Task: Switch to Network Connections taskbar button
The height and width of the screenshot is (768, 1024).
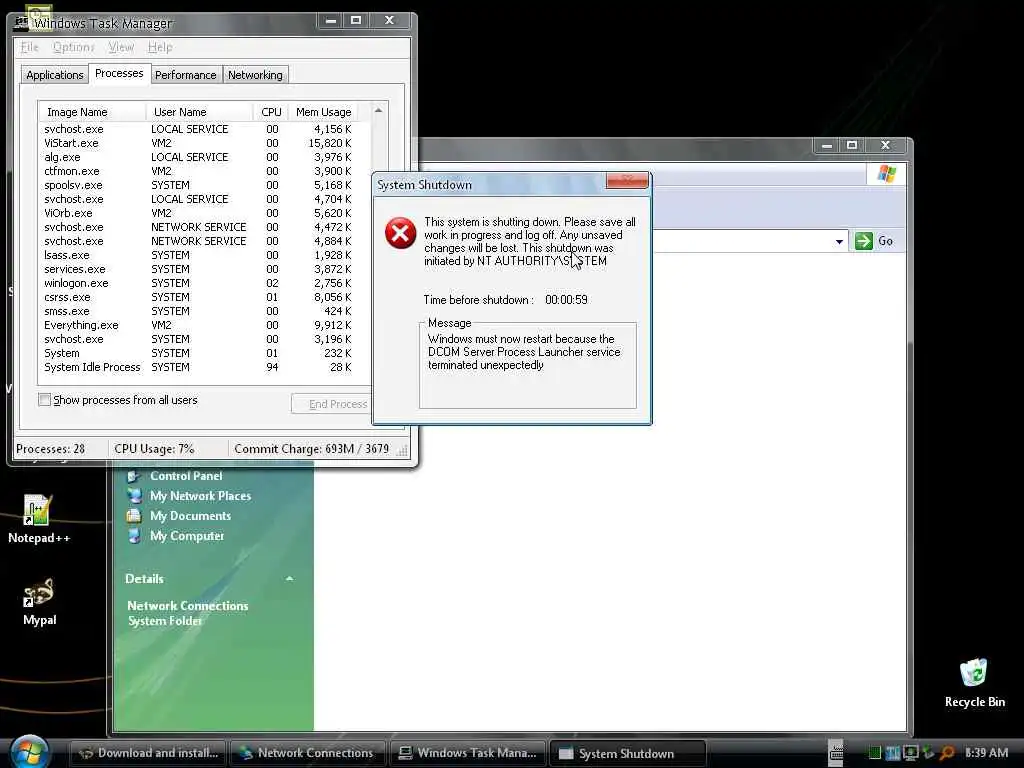Action: 308,753
